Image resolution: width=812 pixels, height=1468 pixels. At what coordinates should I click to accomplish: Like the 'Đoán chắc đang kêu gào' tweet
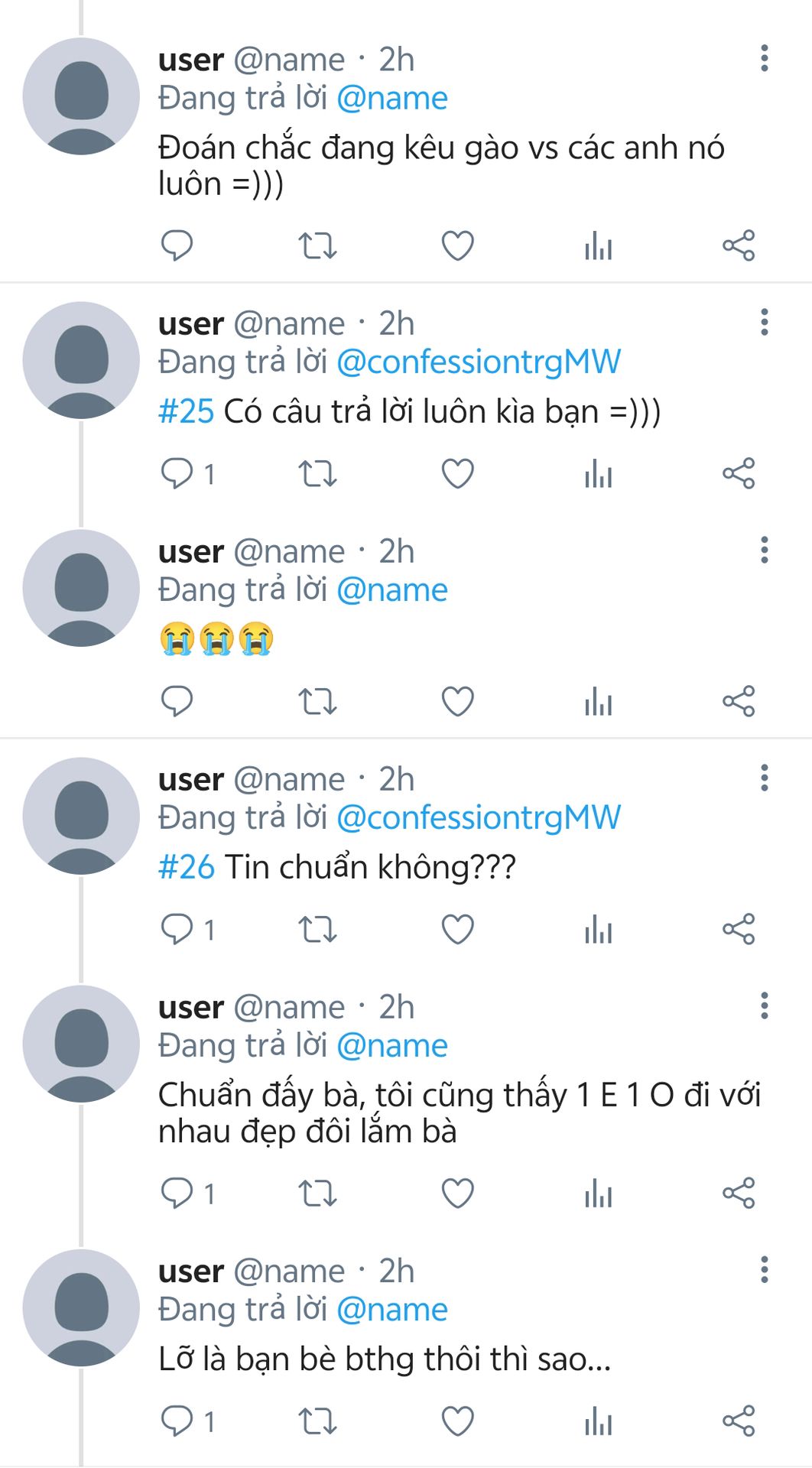(458, 246)
